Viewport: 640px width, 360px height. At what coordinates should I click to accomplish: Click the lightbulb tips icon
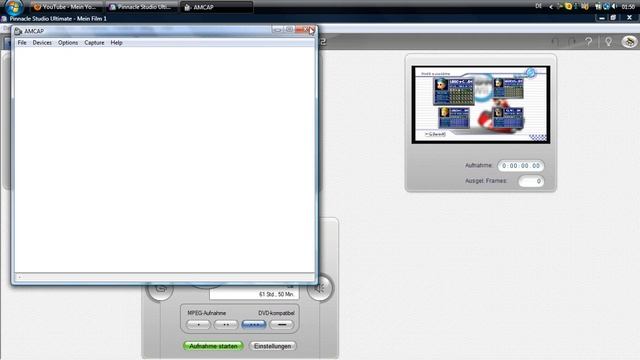pyautogui.click(x=609, y=42)
